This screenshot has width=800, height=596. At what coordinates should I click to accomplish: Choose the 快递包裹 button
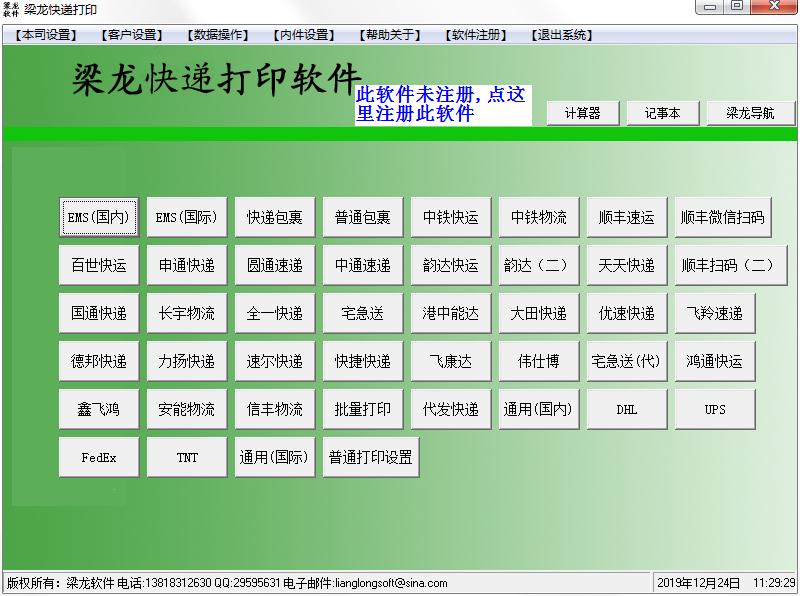(x=275, y=217)
